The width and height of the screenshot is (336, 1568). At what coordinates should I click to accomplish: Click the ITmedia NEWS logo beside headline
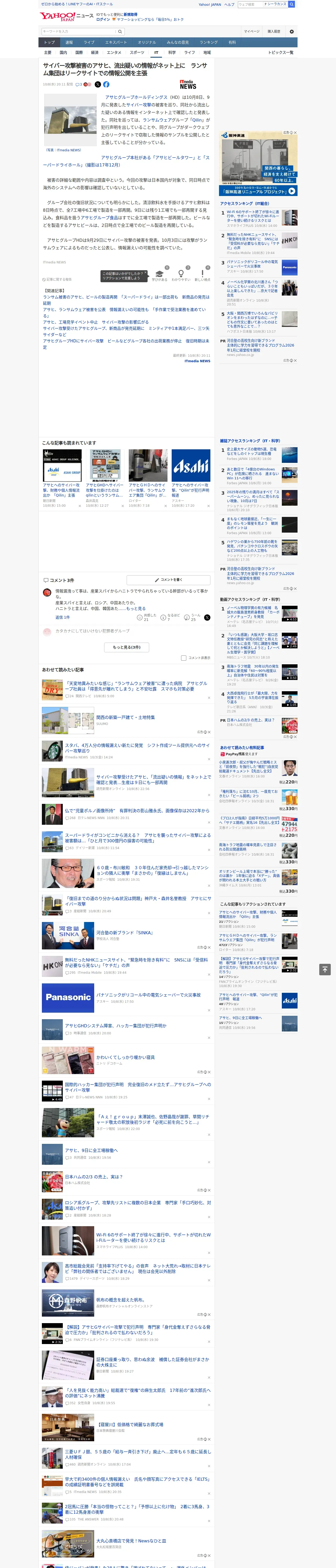[188, 85]
